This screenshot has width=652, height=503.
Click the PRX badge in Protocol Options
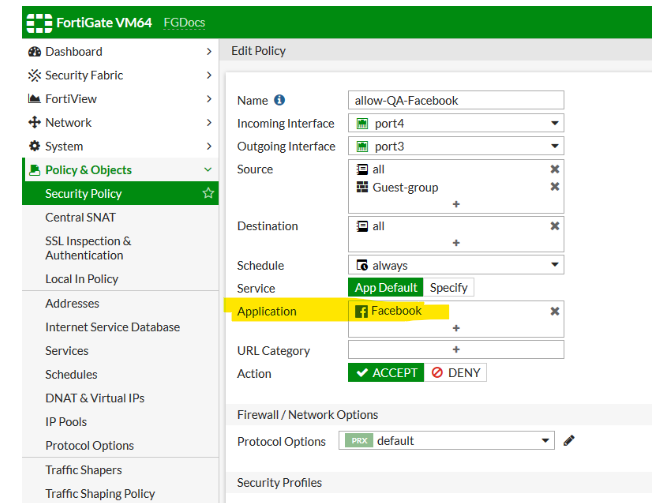(359, 441)
